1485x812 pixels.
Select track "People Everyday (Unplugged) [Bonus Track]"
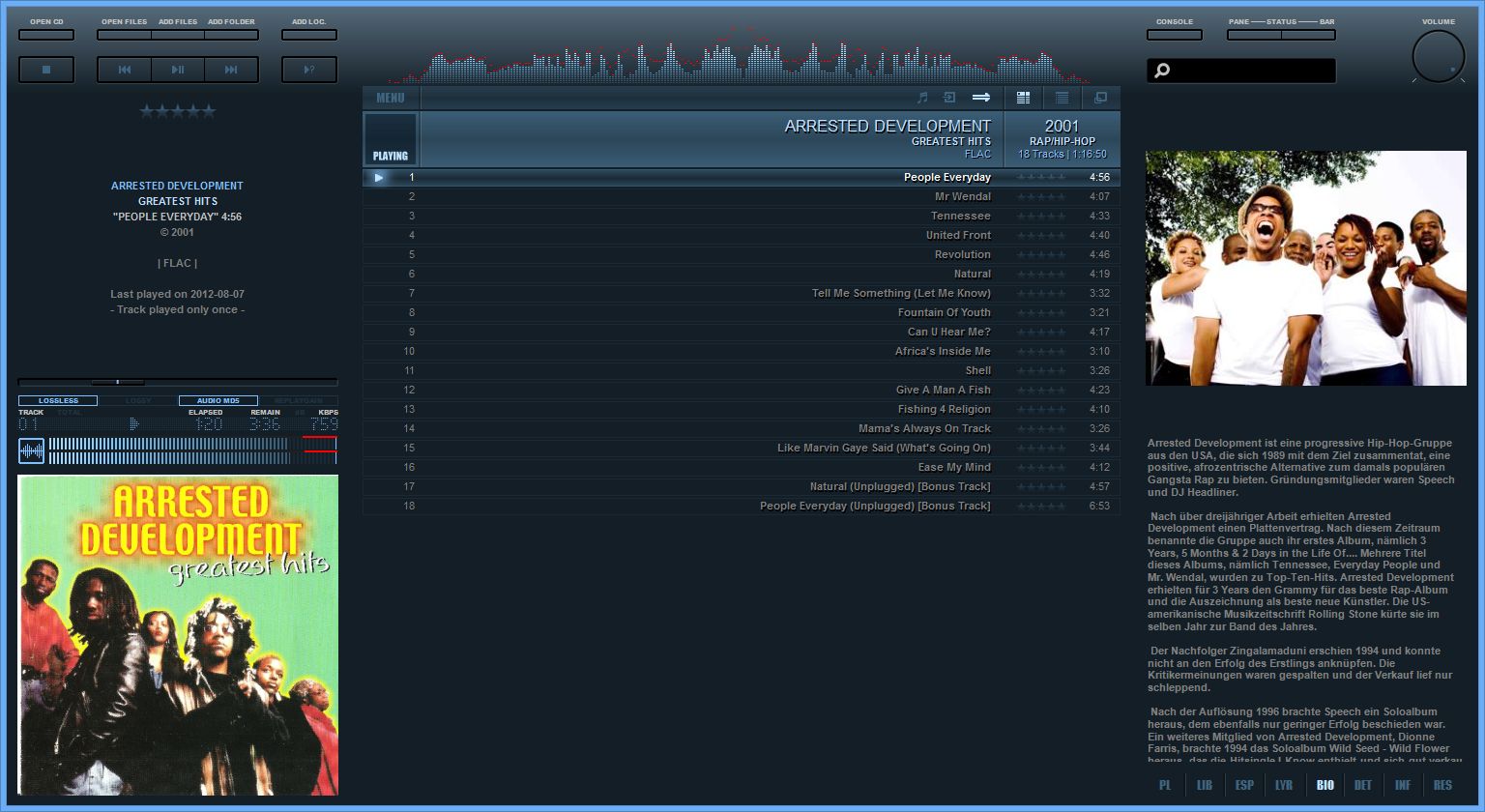[x=742, y=507]
